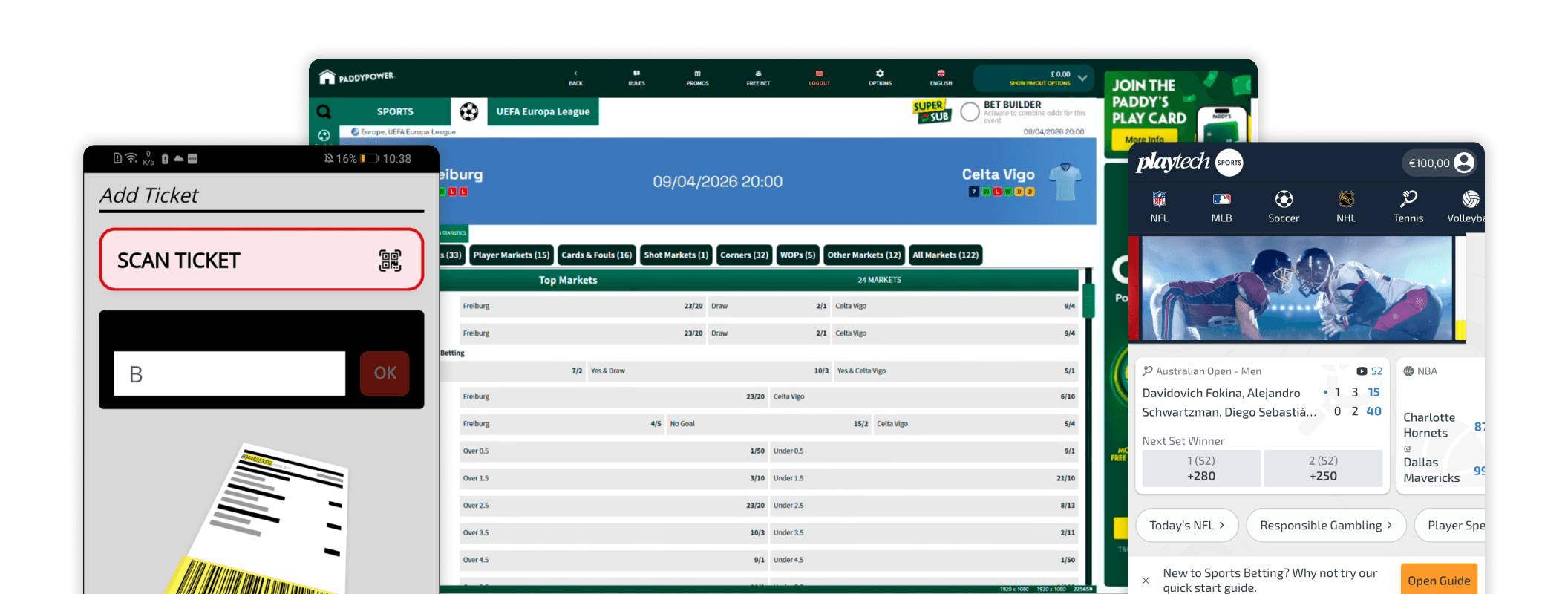This screenshot has width=1568, height=594.
Task: Click the Australian Open - Men label
Action: (x=1208, y=371)
